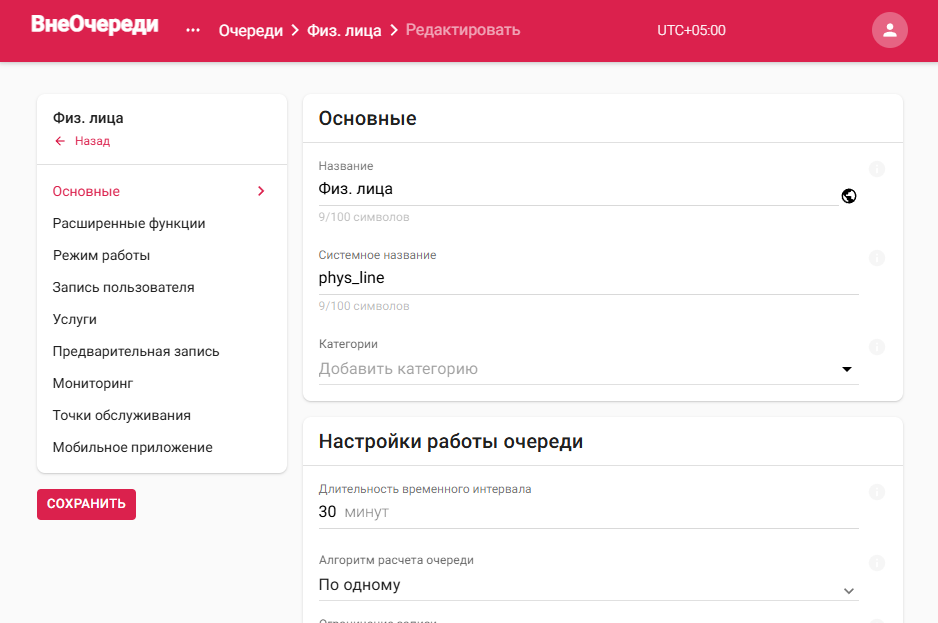Go to Физ. лица breadcrumb
Image resolution: width=938 pixels, height=623 pixels.
pyautogui.click(x=344, y=31)
